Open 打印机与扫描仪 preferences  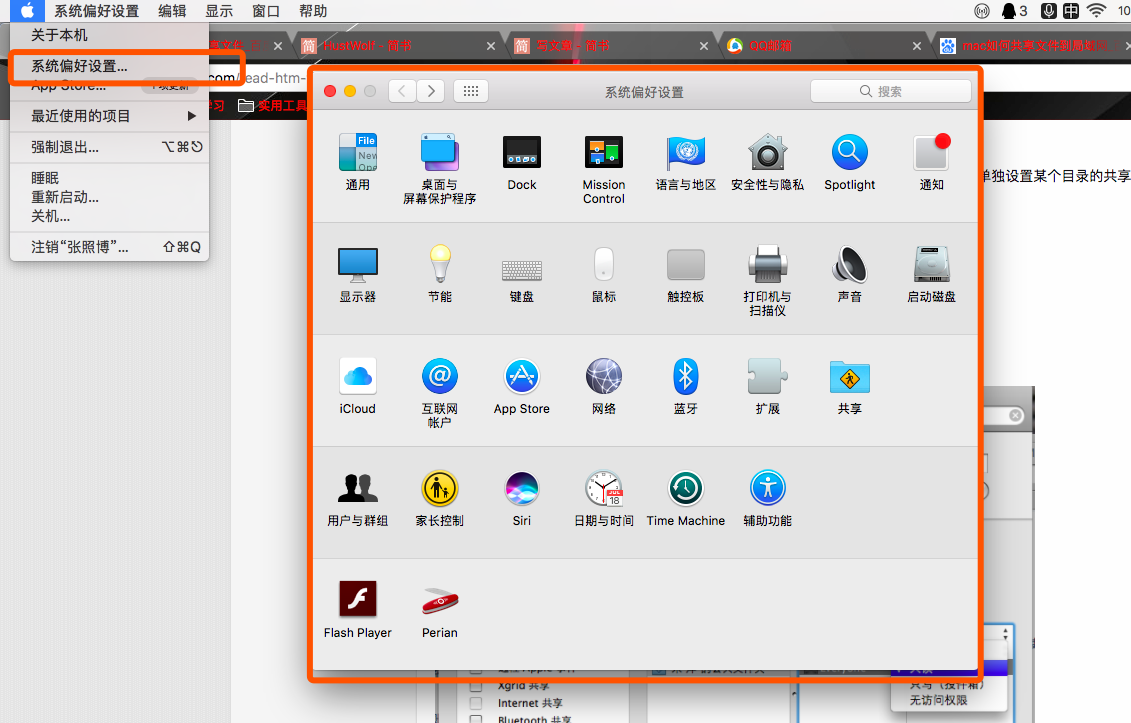pyautogui.click(x=767, y=281)
